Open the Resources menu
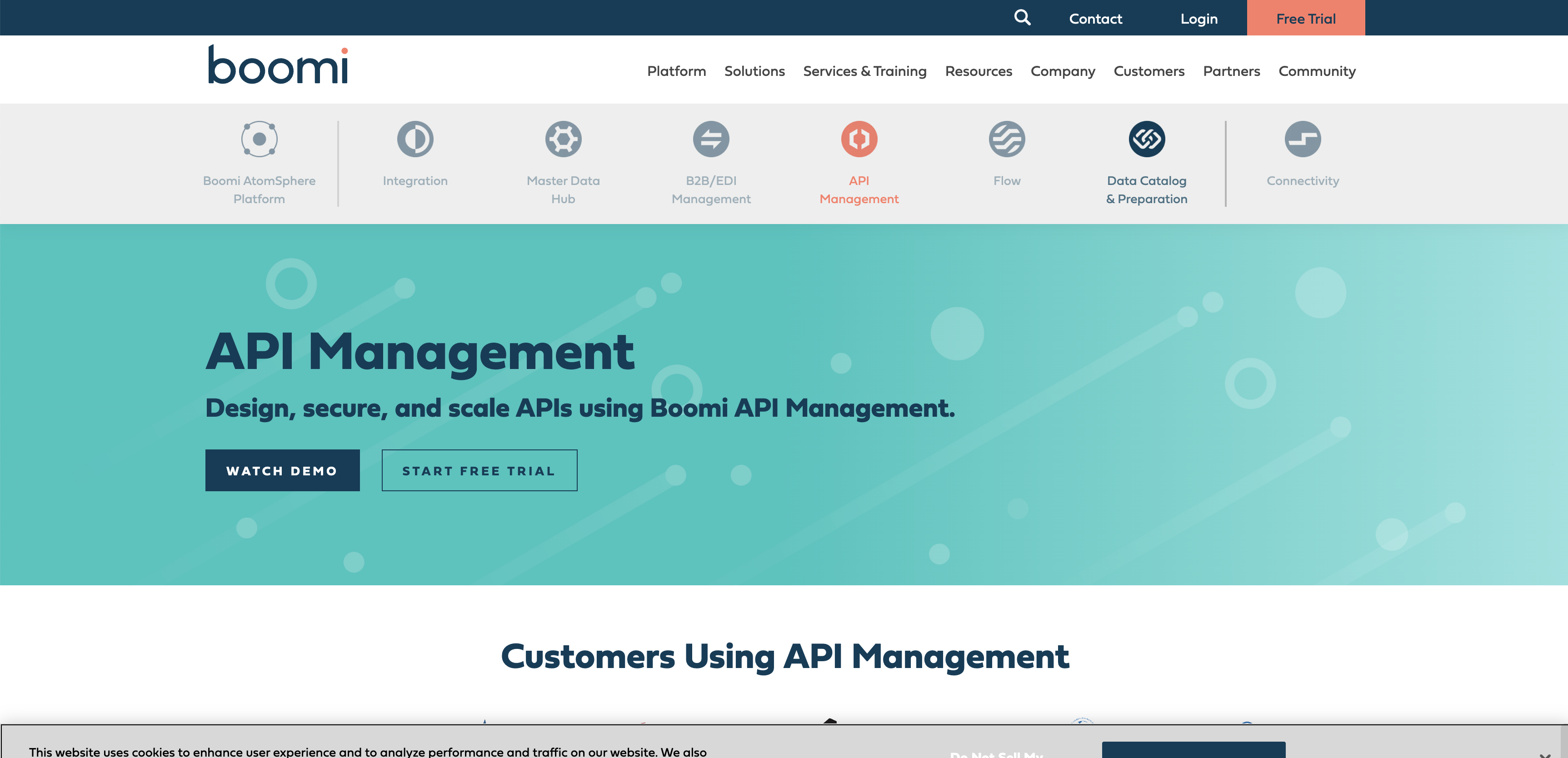1568x758 pixels. (978, 71)
